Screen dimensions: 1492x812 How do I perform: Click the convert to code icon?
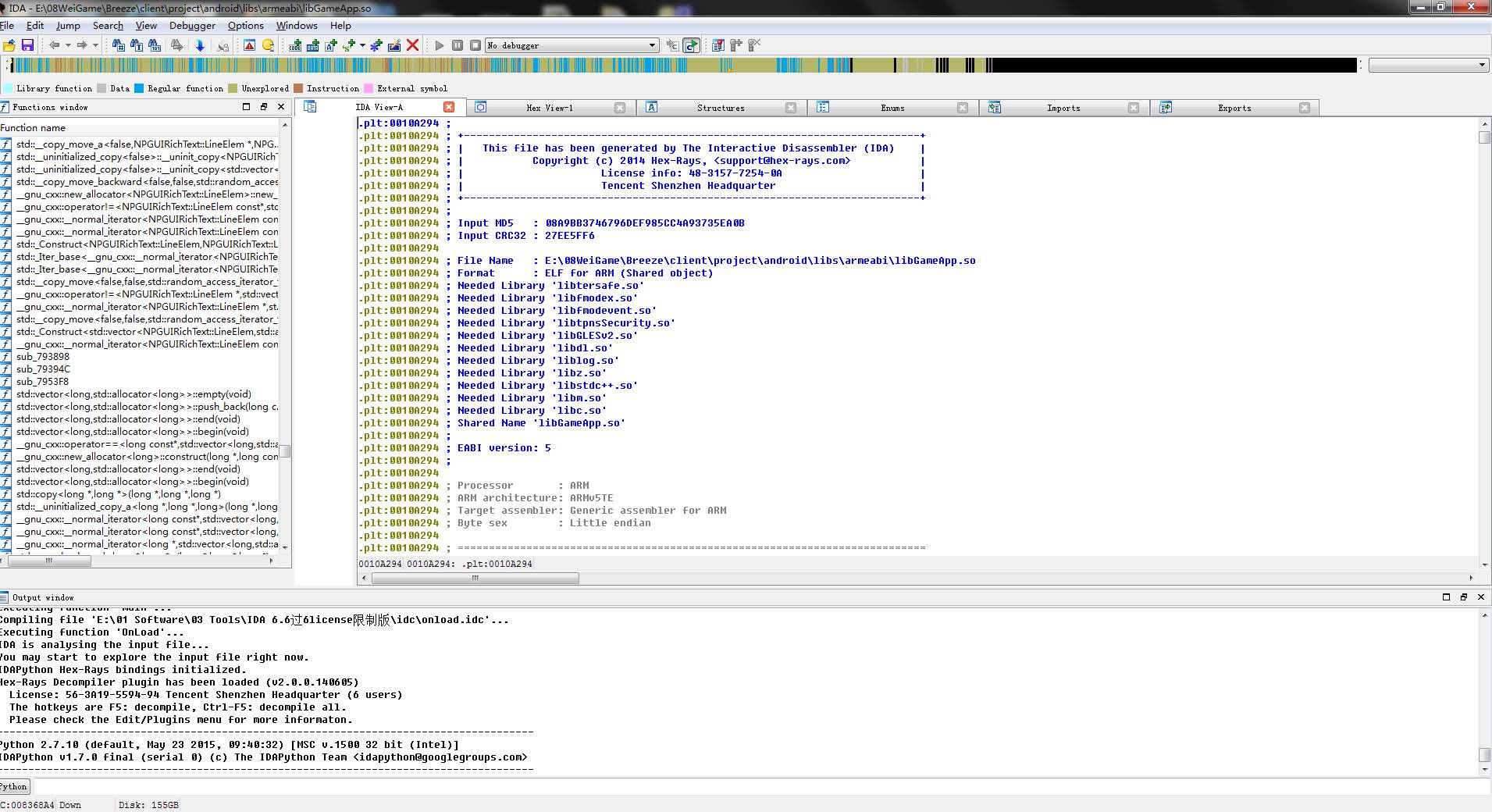(x=295, y=45)
